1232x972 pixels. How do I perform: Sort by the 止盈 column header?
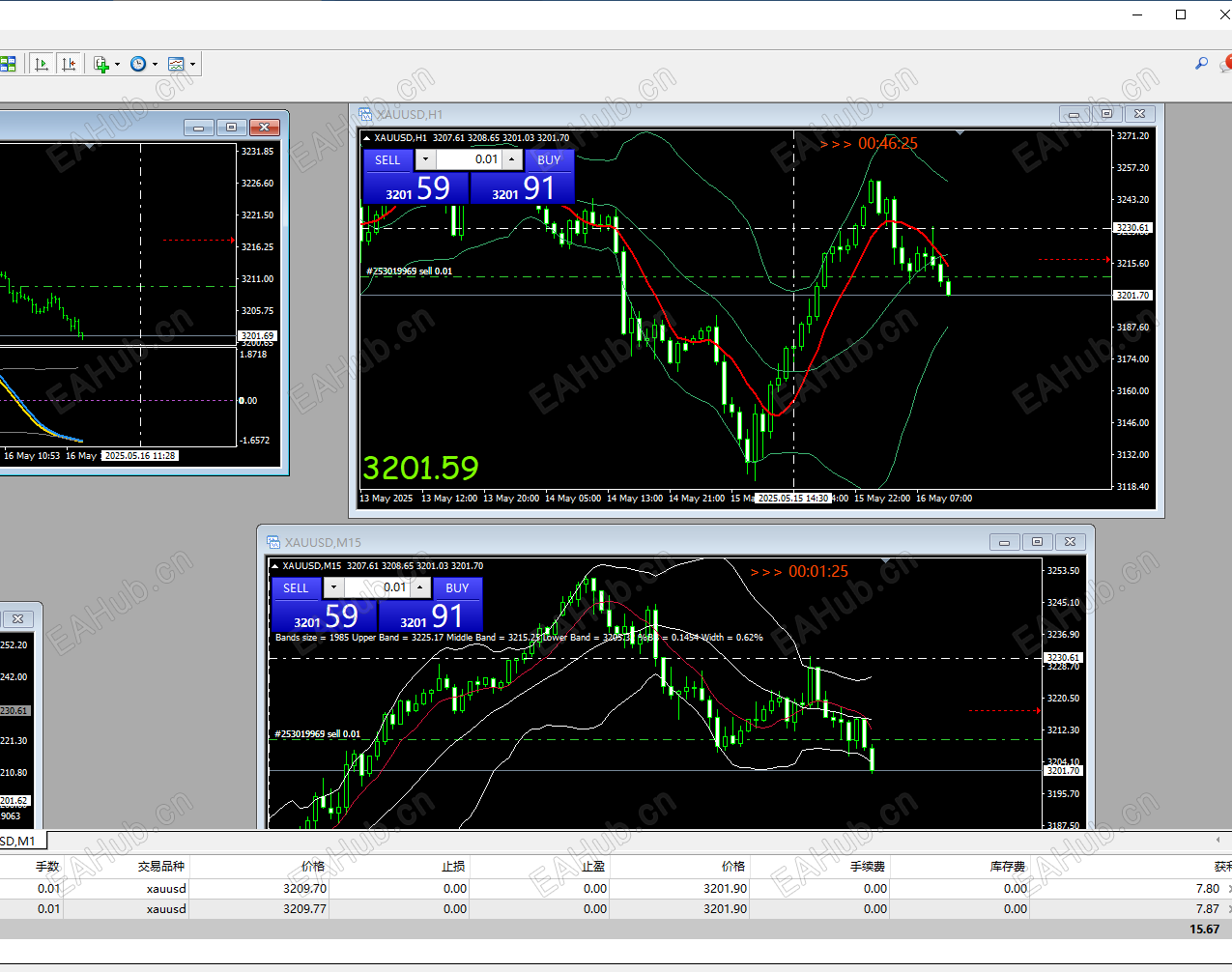pyautogui.click(x=594, y=867)
